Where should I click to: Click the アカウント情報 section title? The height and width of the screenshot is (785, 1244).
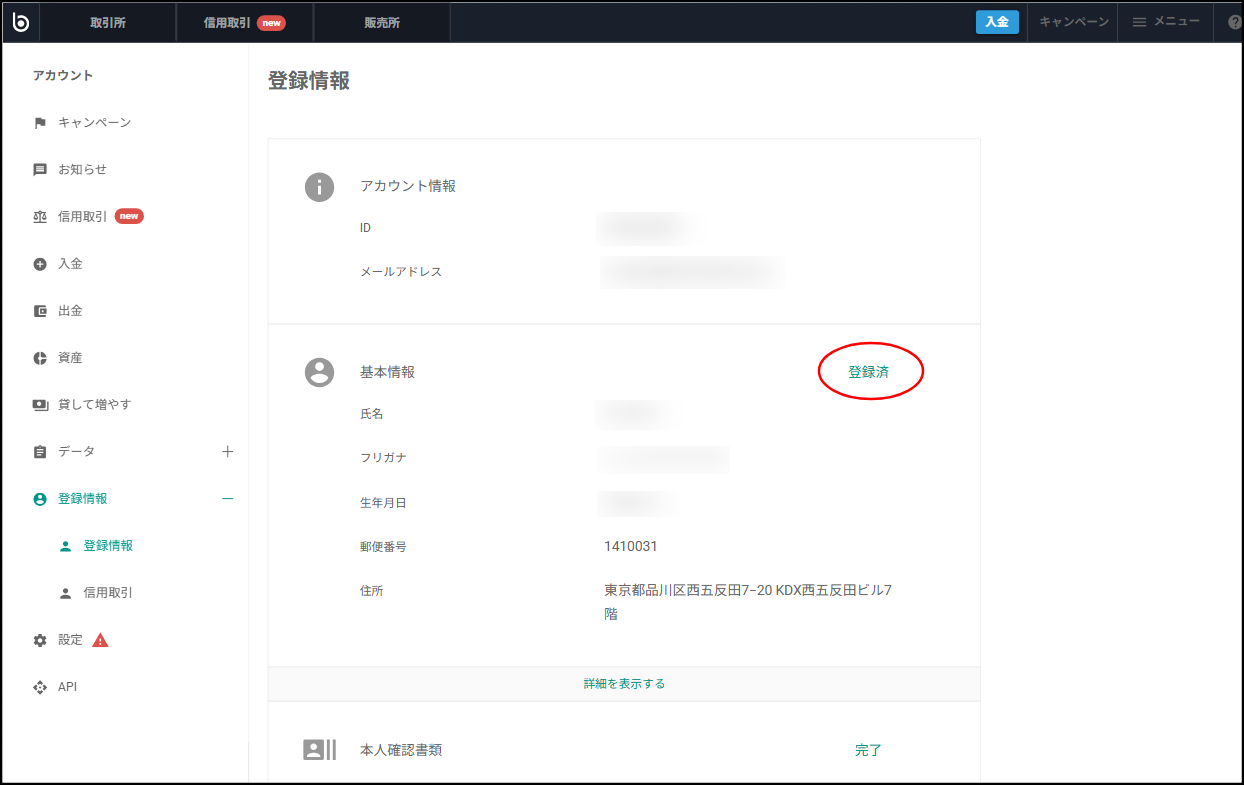(408, 186)
